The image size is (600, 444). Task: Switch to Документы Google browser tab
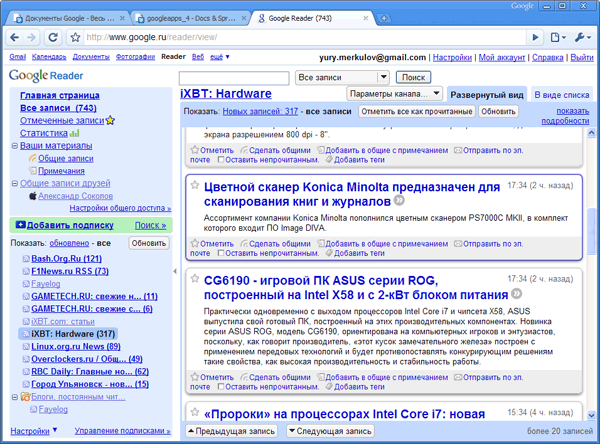pyautogui.click(x=68, y=18)
